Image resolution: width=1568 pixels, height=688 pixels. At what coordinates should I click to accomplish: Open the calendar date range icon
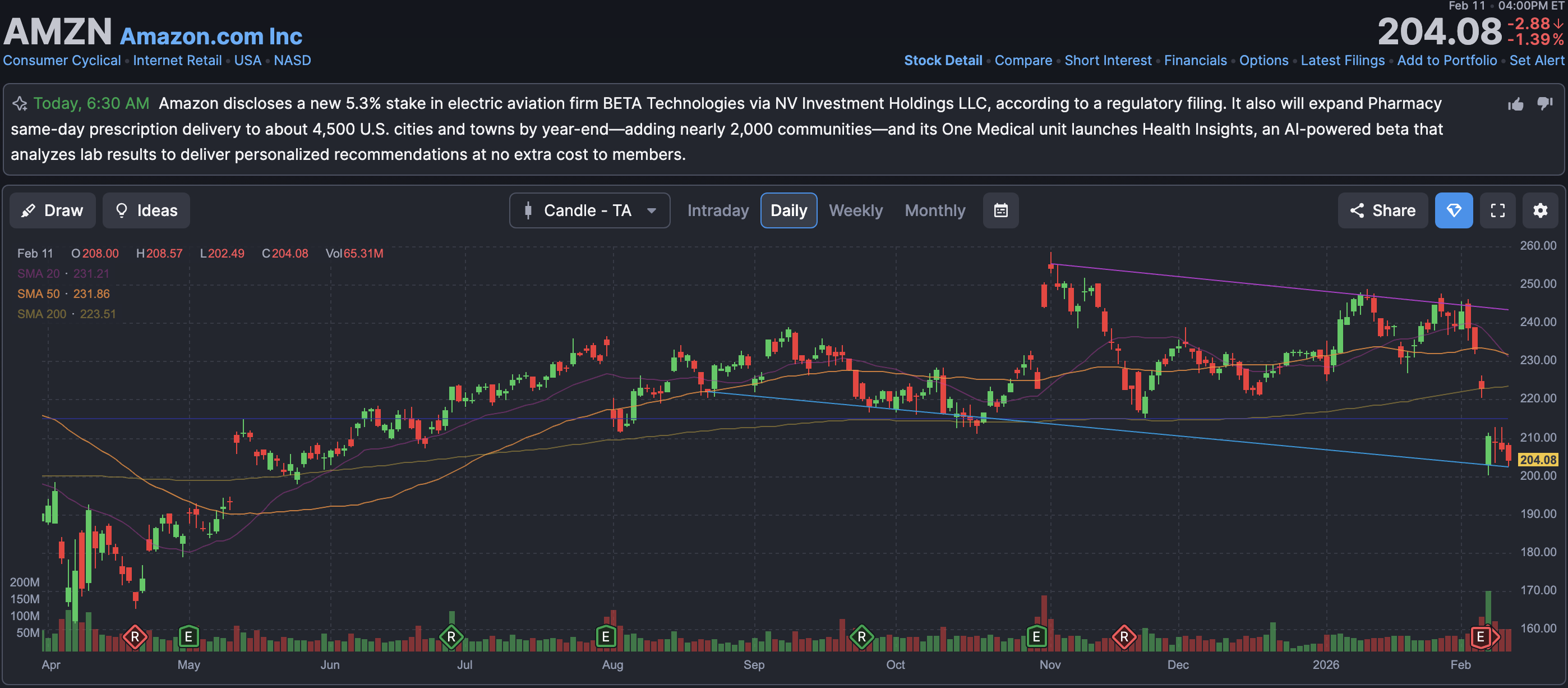(x=1000, y=210)
